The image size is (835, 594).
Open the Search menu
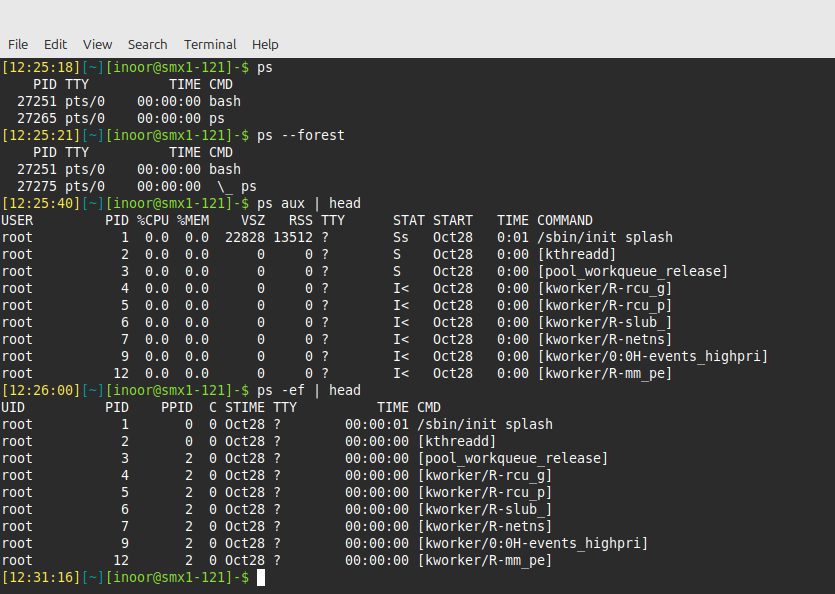pos(147,44)
